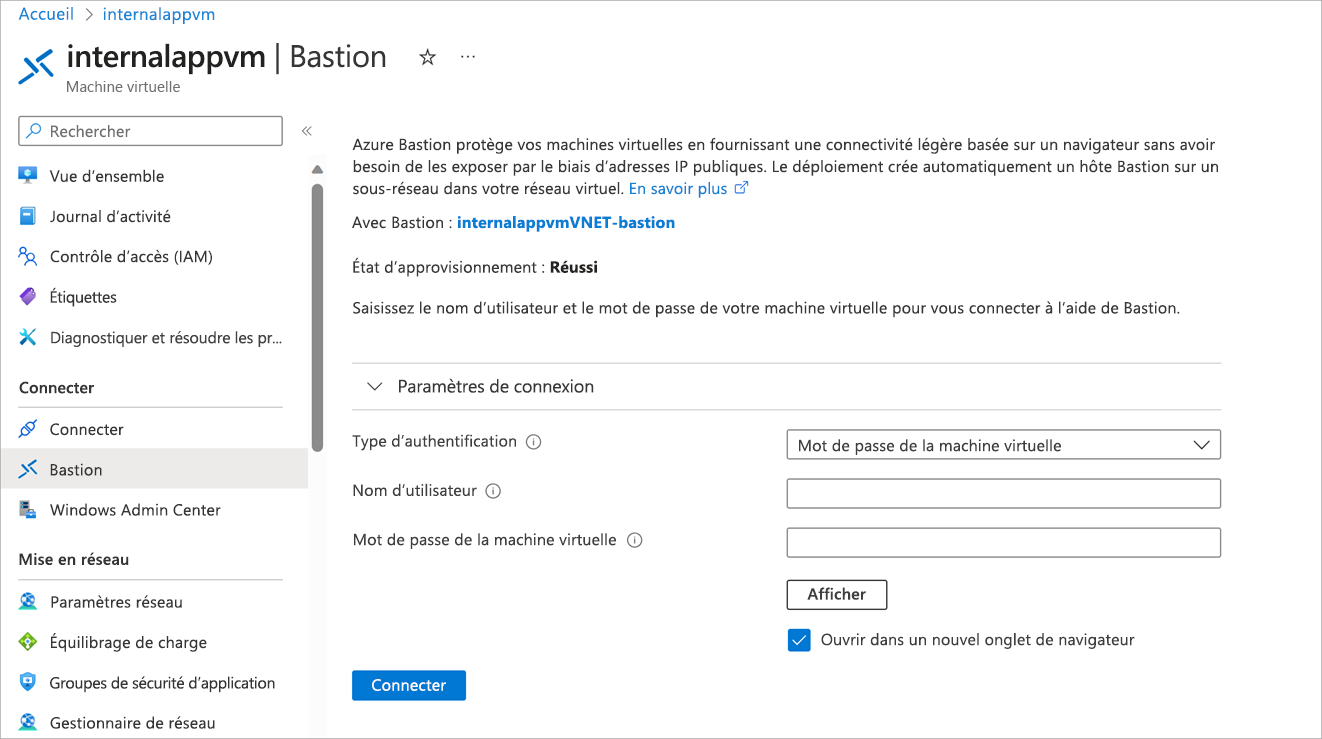Uncheck Ouvrir dans un nouvel onglet checkbox

tap(799, 640)
